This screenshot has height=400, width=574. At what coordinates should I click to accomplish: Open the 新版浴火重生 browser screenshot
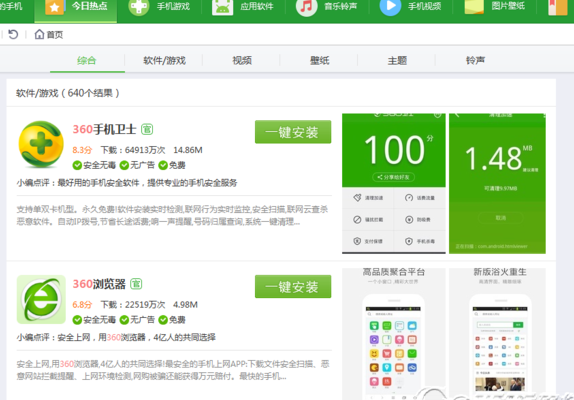click(x=497, y=334)
